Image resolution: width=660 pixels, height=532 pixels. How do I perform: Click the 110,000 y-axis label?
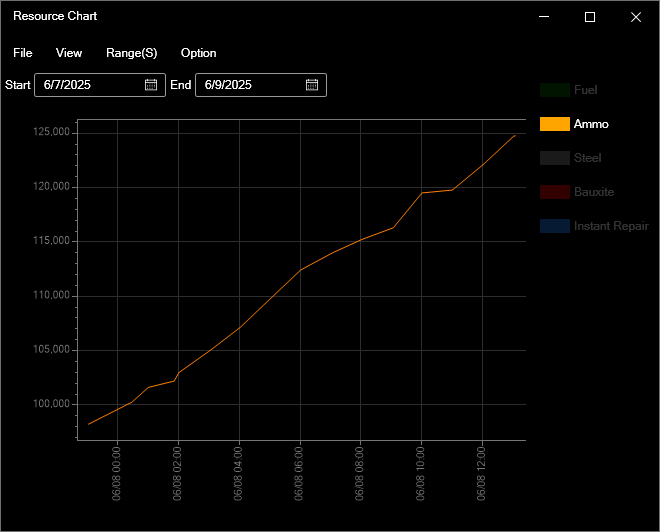coord(52,295)
